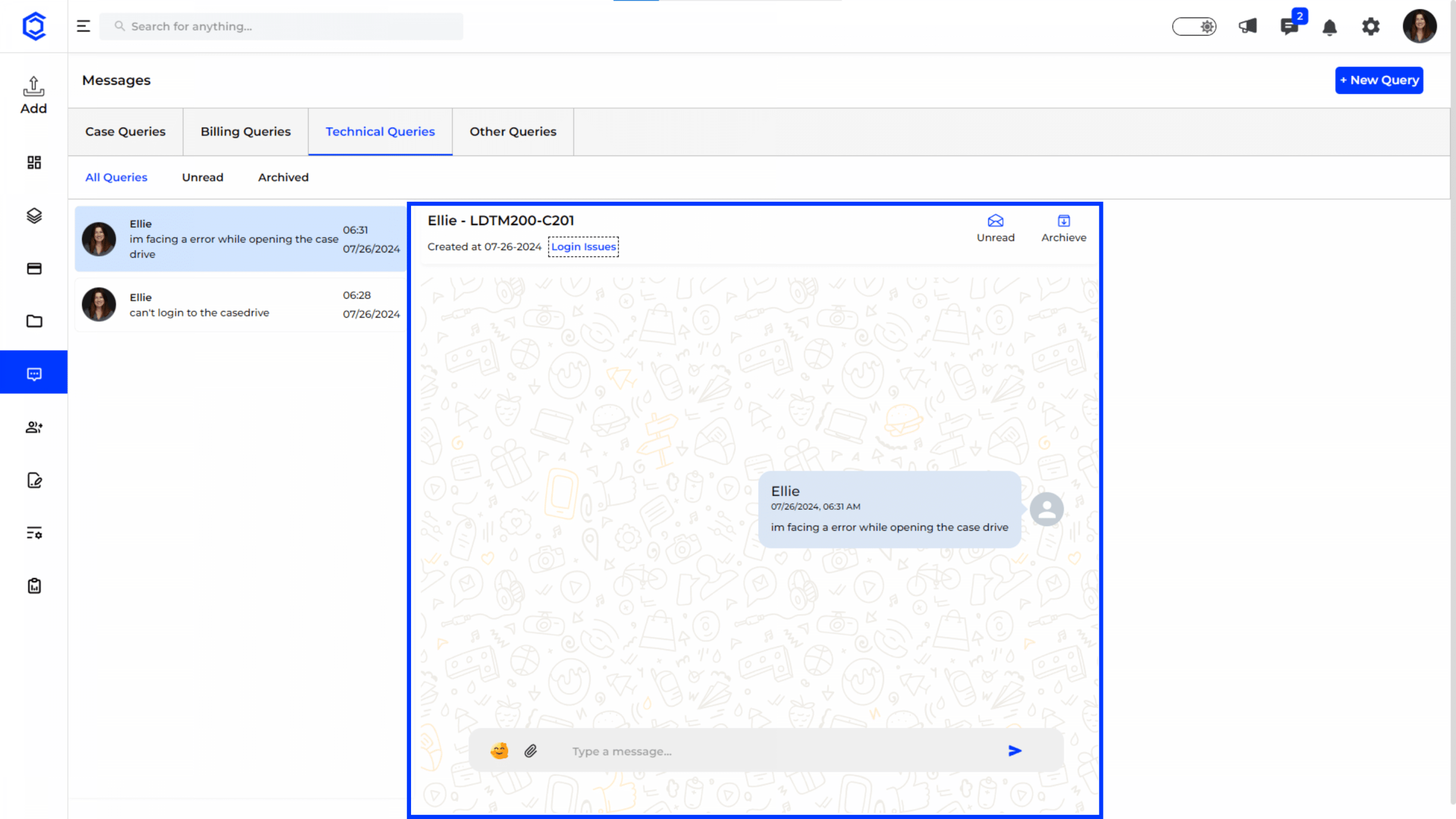1456x819 pixels.
Task: Click the Type a message field
Action: 780,751
